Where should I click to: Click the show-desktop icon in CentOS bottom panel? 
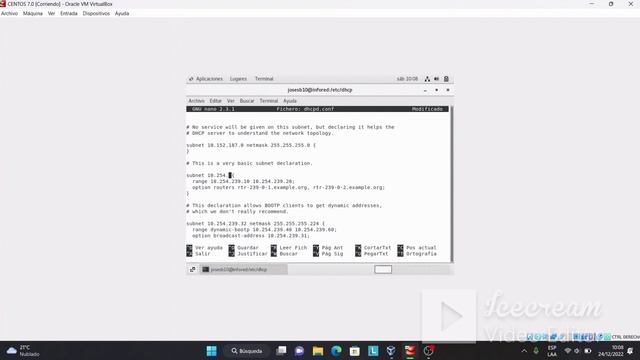(193, 269)
